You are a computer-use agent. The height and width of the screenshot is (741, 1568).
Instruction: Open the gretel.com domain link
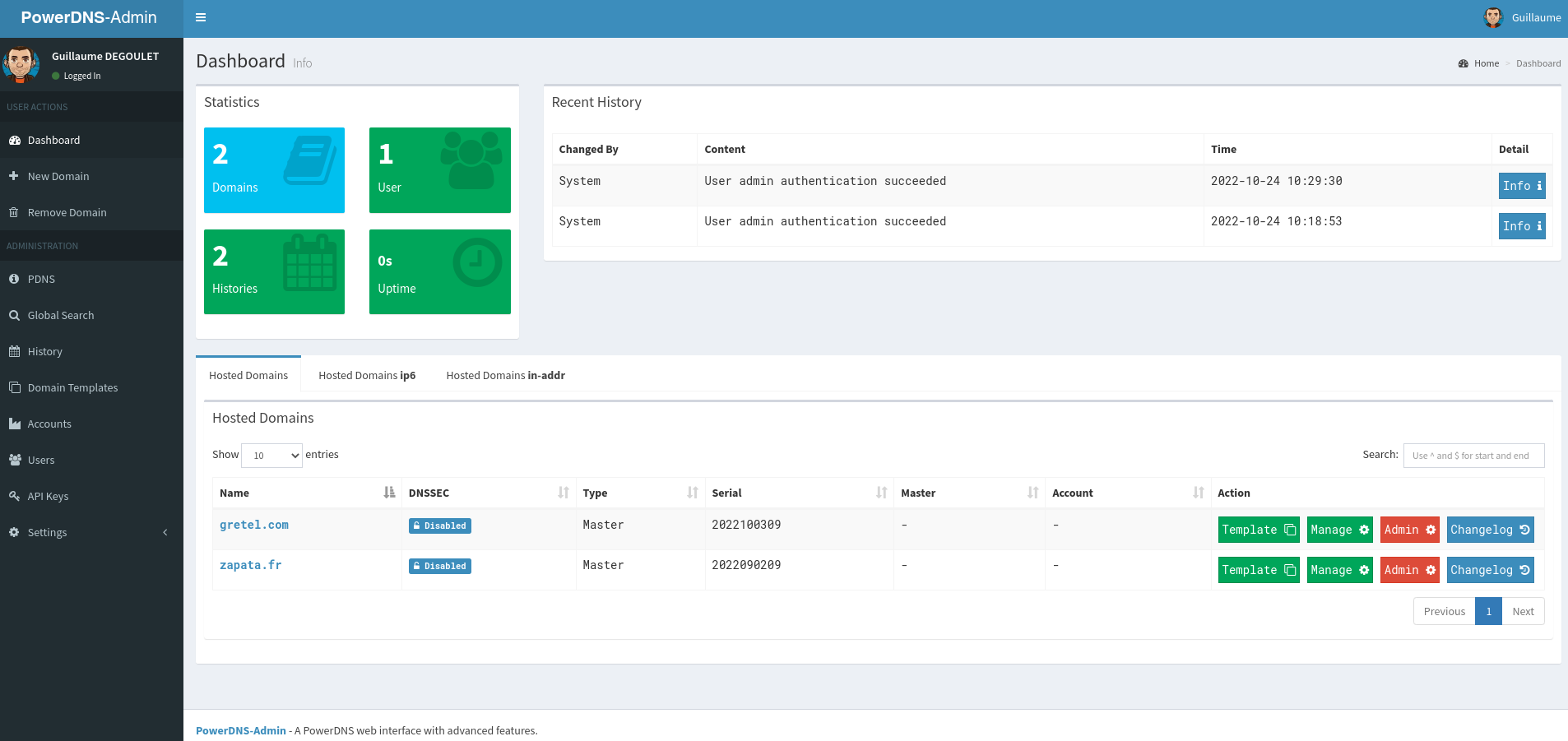coord(254,526)
